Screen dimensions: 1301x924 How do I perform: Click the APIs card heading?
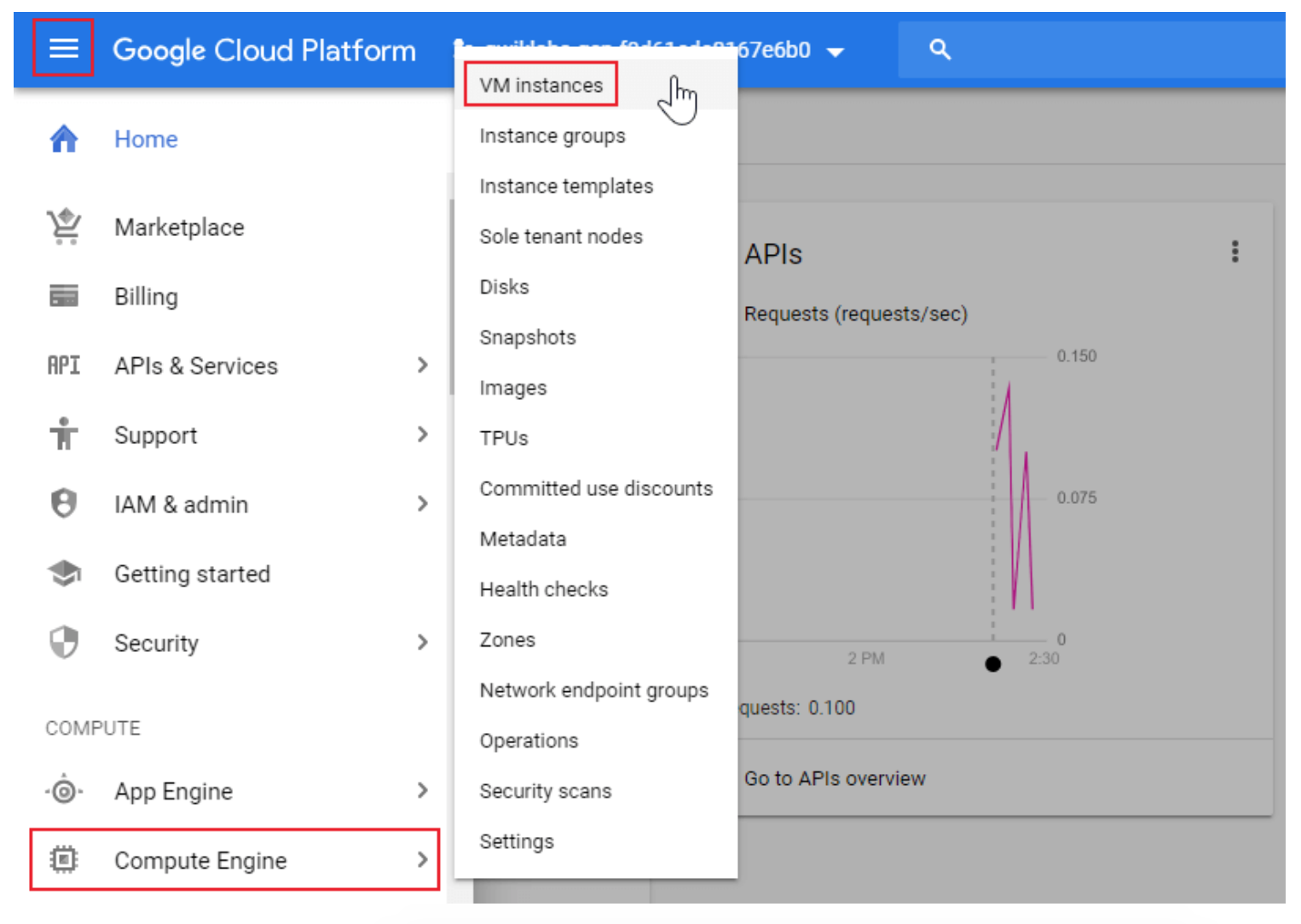point(773,254)
